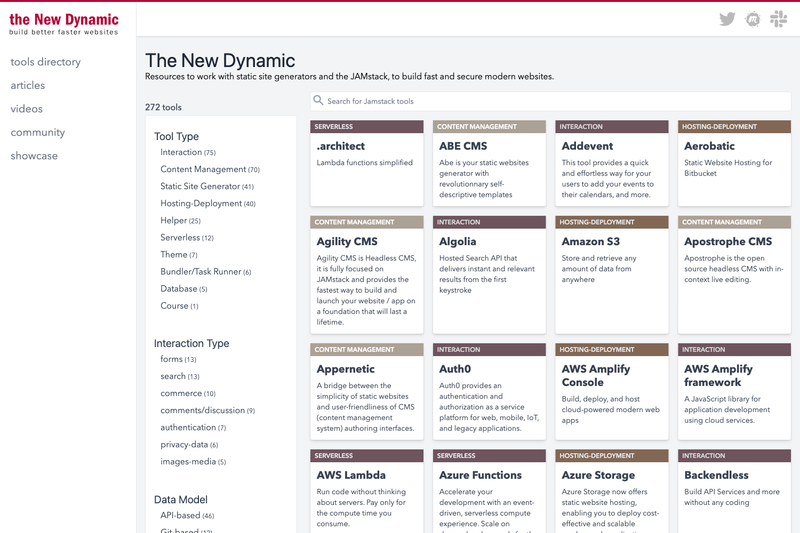Viewport: 800px width, 533px height.
Task: Filter interaction type search (13)
Action: coord(180,376)
